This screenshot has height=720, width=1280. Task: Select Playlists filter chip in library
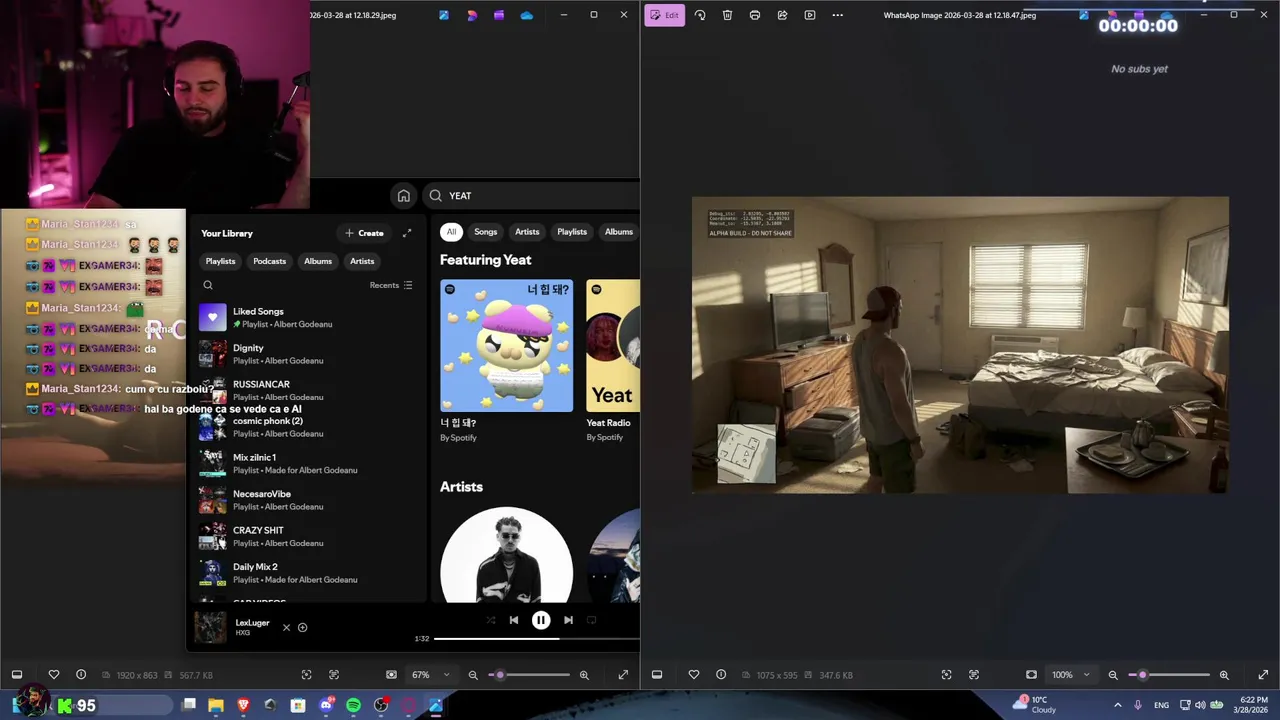[x=220, y=261]
